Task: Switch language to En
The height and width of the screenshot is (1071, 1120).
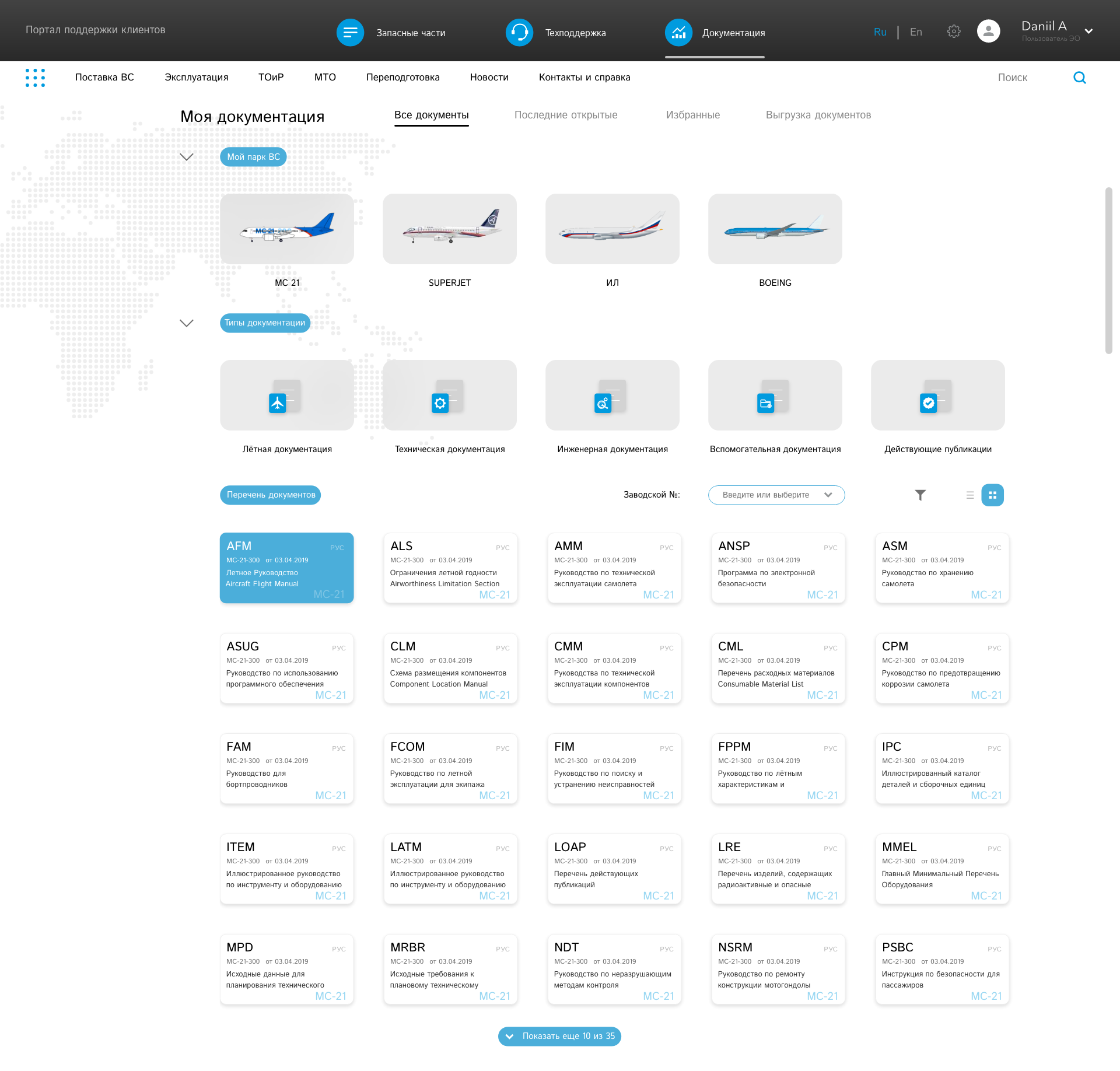Action: click(x=916, y=32)
